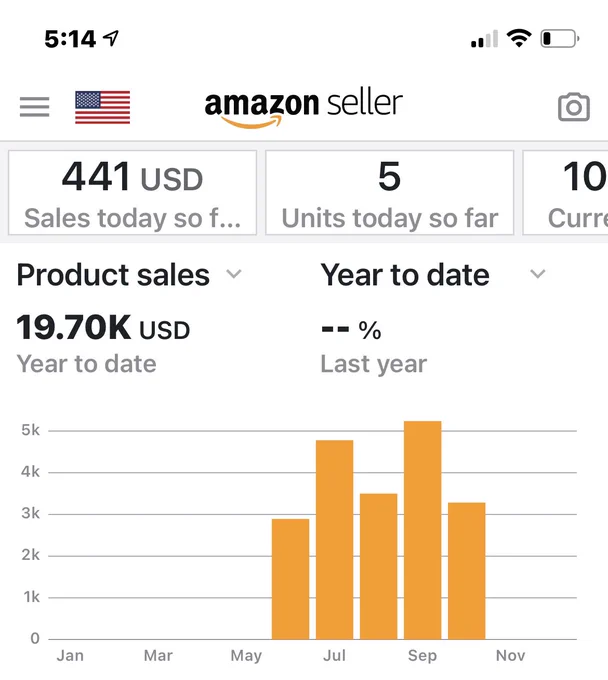The width and height of the screenshot is (608, 680).
Task: Select the Units today so far card
Action: (x=389, y=193)
